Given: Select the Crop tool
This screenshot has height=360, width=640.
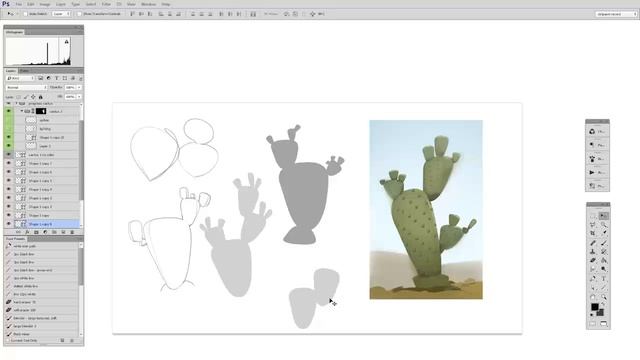Looking at the screenshot, I should click(593, 233).
